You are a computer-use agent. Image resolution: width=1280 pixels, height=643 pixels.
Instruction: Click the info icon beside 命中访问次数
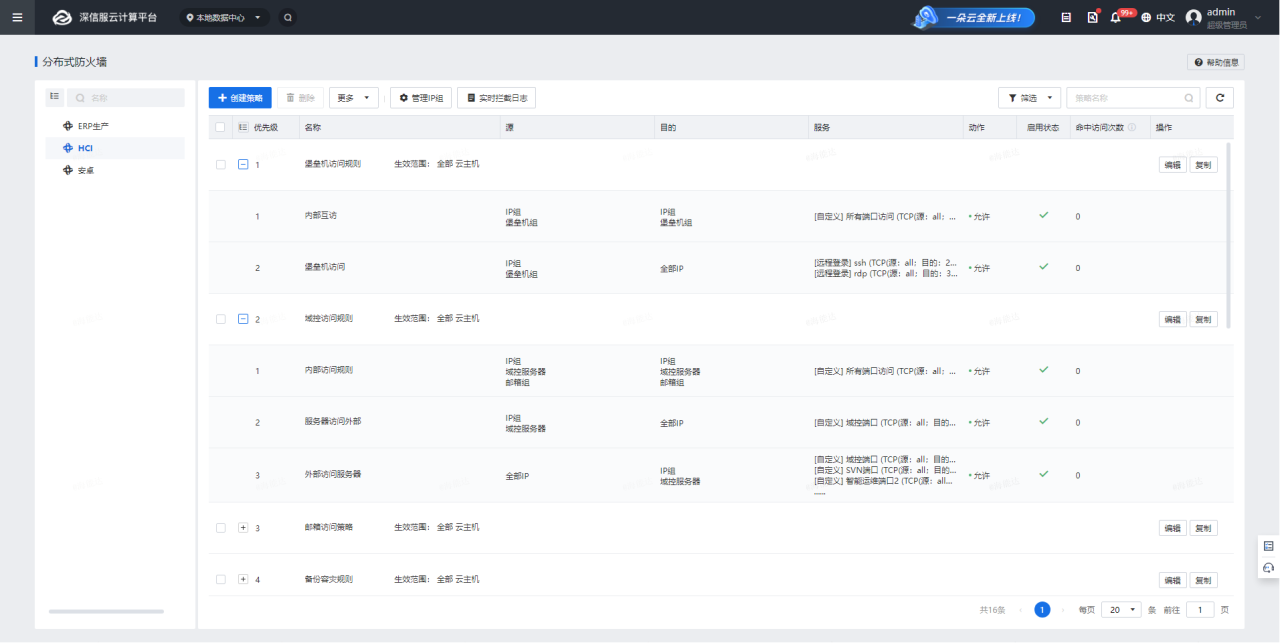coord(1132,127)
